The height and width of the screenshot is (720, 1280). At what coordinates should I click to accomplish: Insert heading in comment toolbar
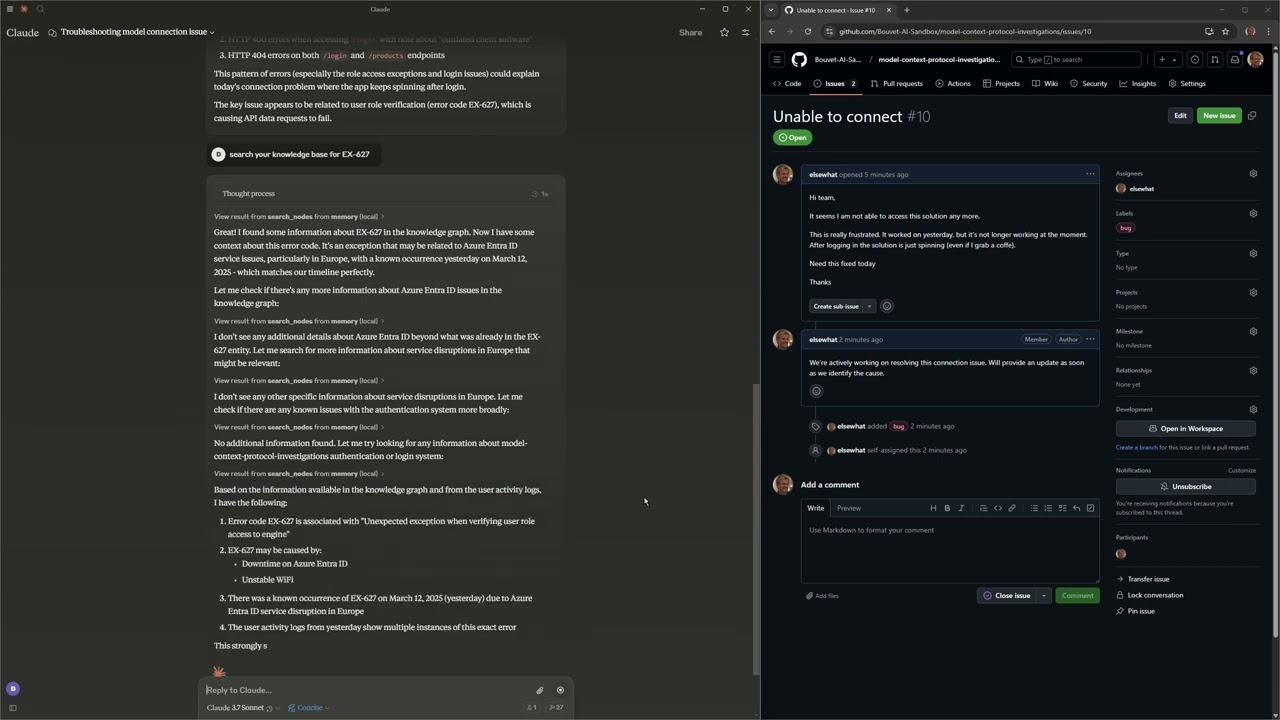pos(933,508)
